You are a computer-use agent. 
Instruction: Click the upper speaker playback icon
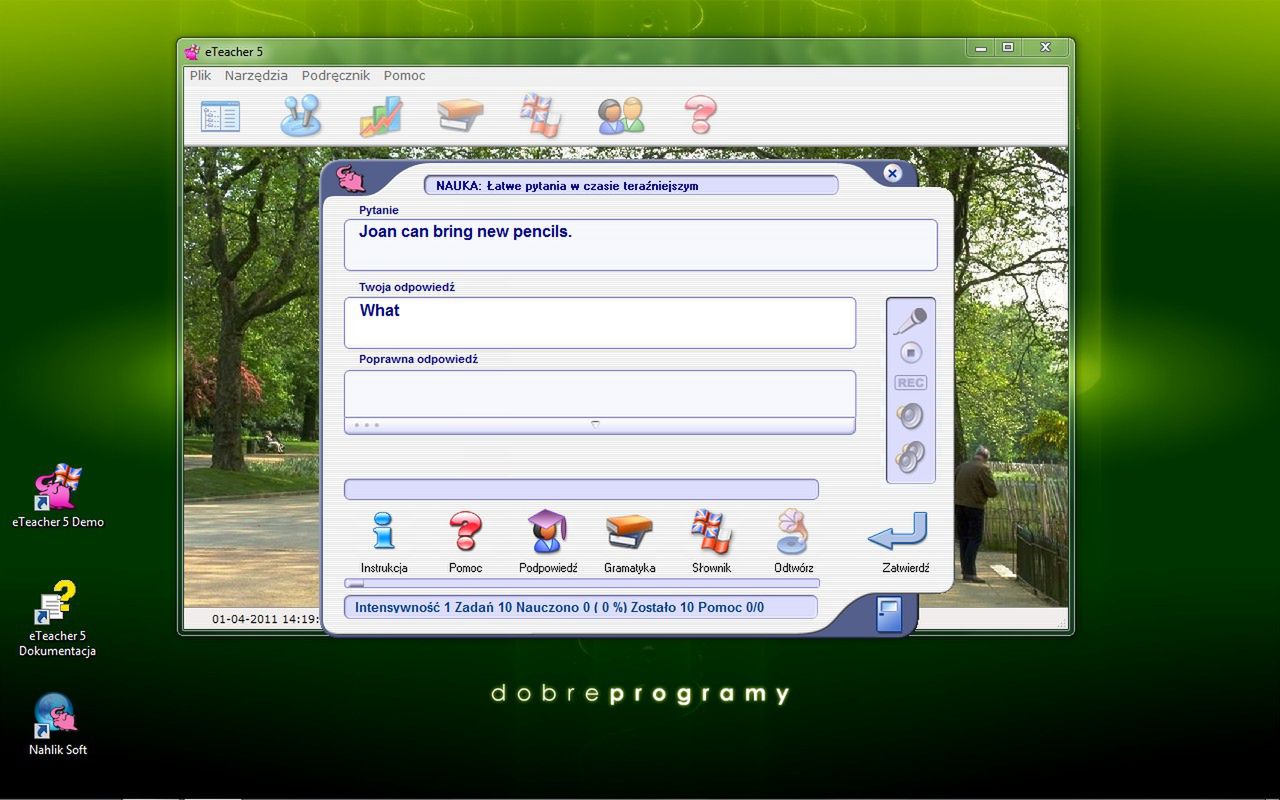(910, 416)
